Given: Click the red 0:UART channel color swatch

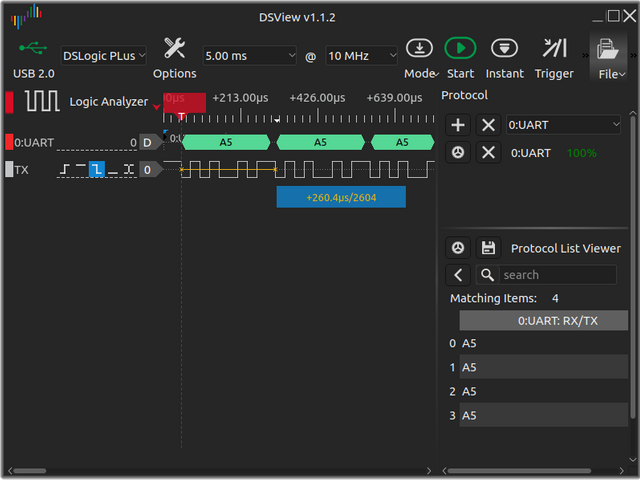Looking at the screenshot, I should coord(10,142).
